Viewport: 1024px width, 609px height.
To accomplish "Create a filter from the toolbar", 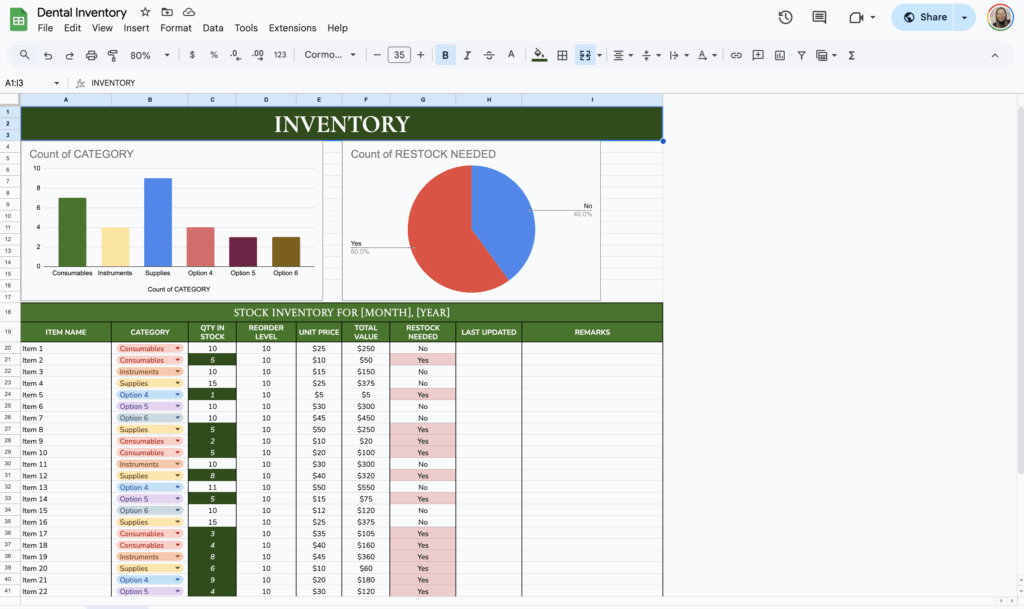I will (801, 56).
